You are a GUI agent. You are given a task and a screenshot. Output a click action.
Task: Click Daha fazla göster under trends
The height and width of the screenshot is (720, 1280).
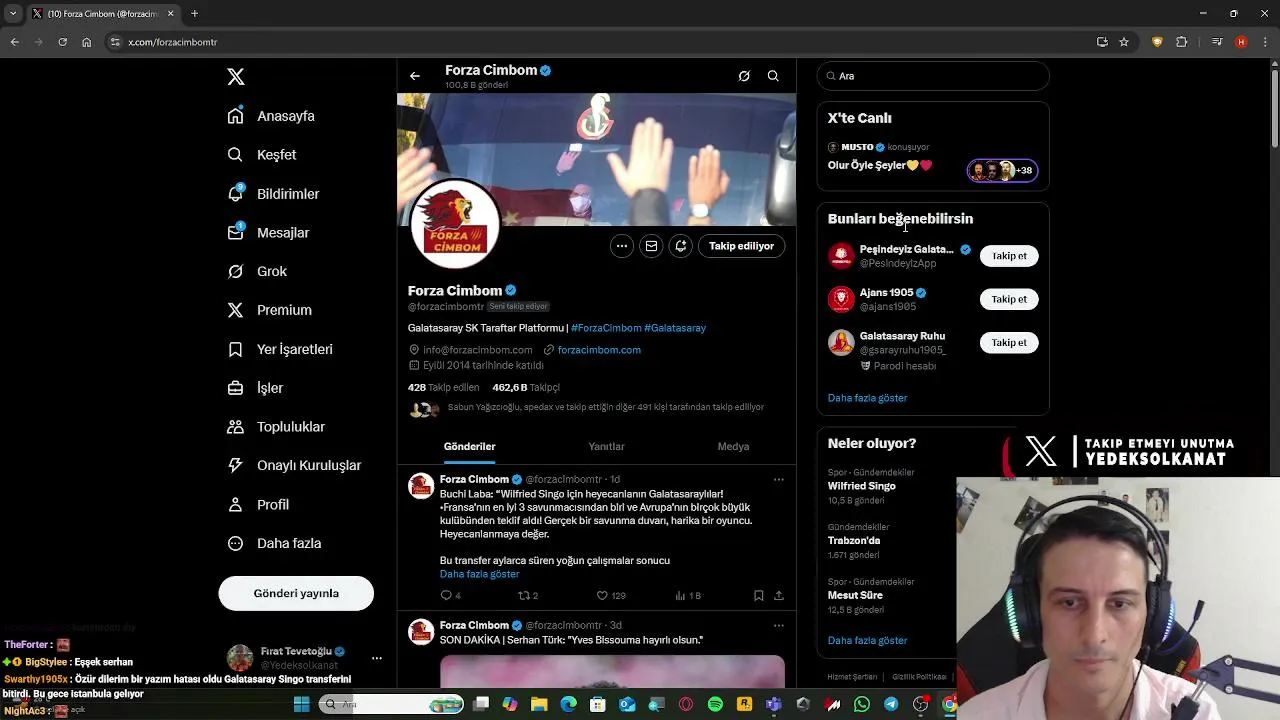point(867,641)
